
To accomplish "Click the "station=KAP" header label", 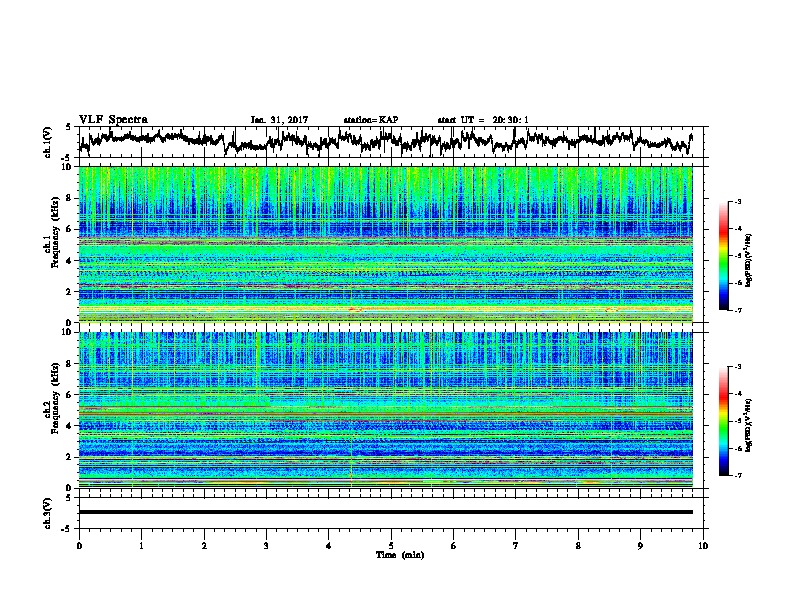I will [x=371, y=120].
